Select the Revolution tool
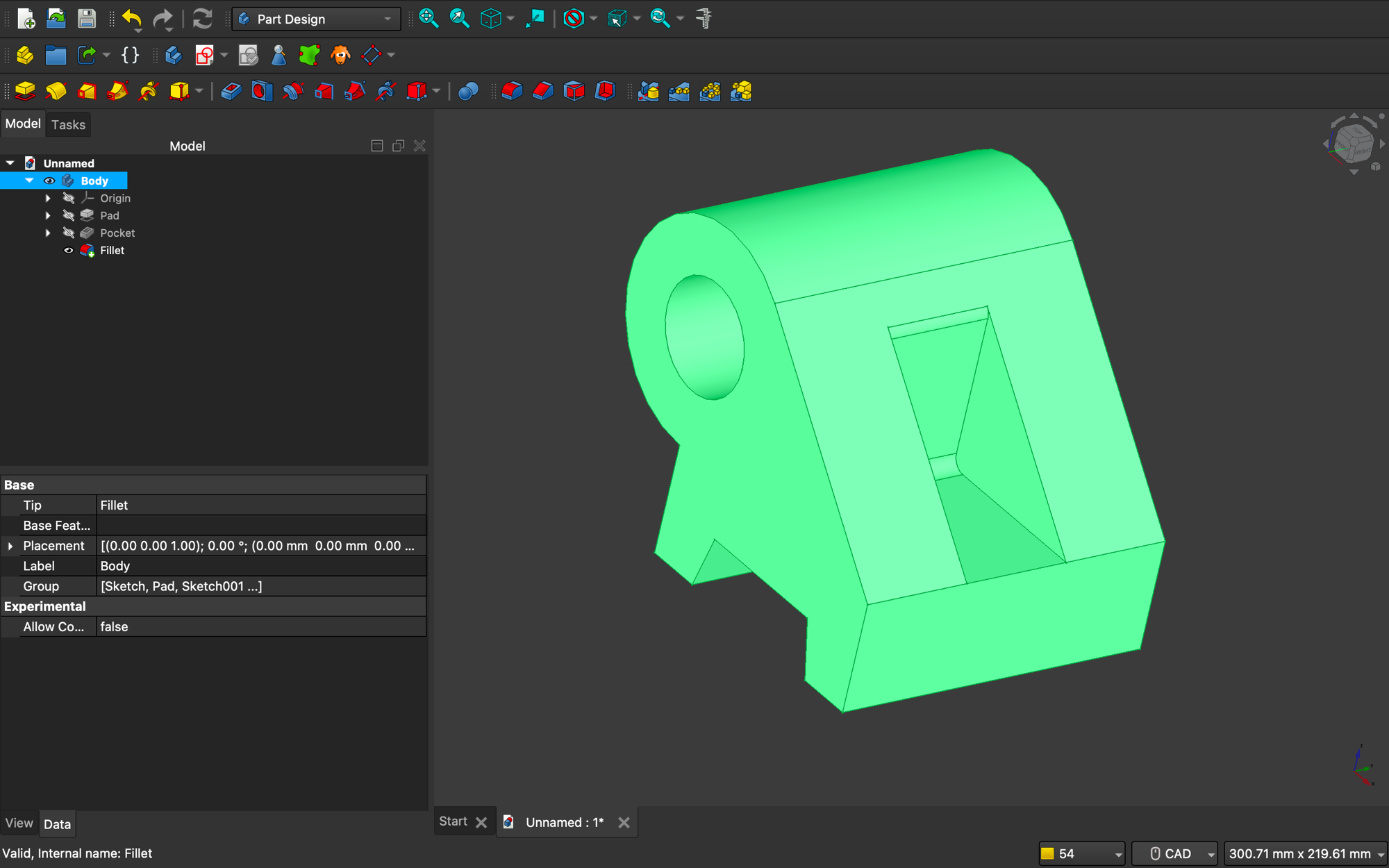This screenshot has width=1389, height=868. 56,91
